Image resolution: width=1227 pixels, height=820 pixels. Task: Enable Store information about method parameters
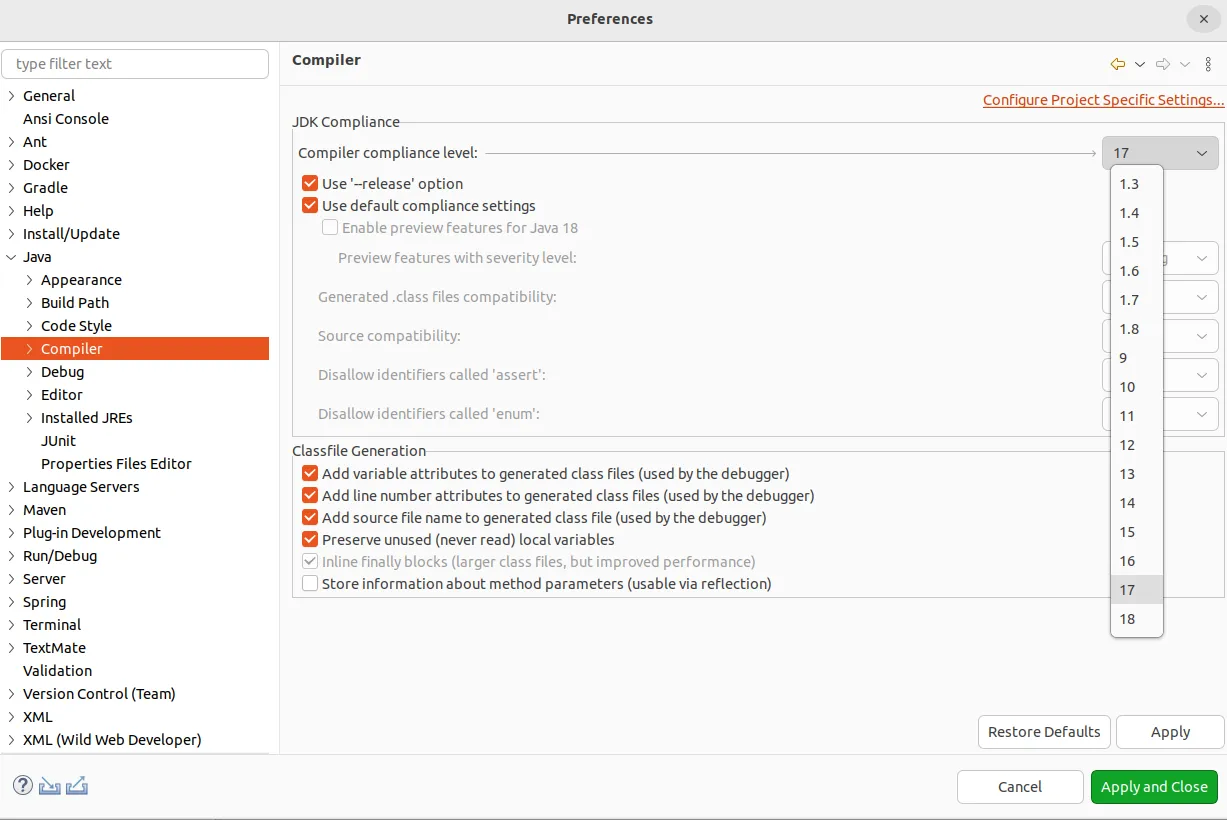(x=310, y=584)
